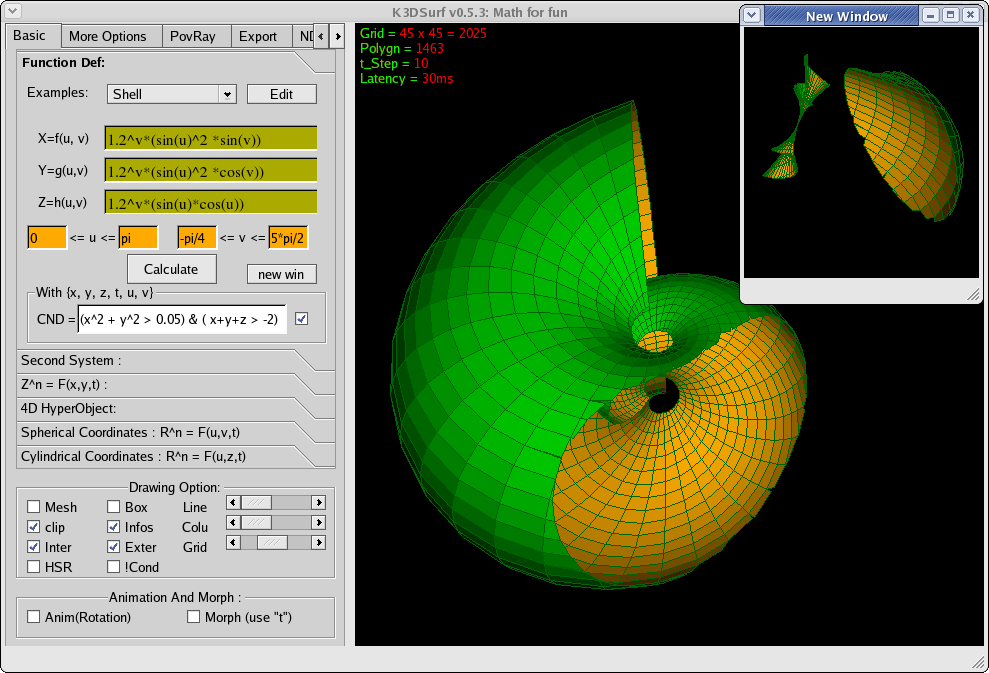Click the Line slider's left arrow

(234, 502)
